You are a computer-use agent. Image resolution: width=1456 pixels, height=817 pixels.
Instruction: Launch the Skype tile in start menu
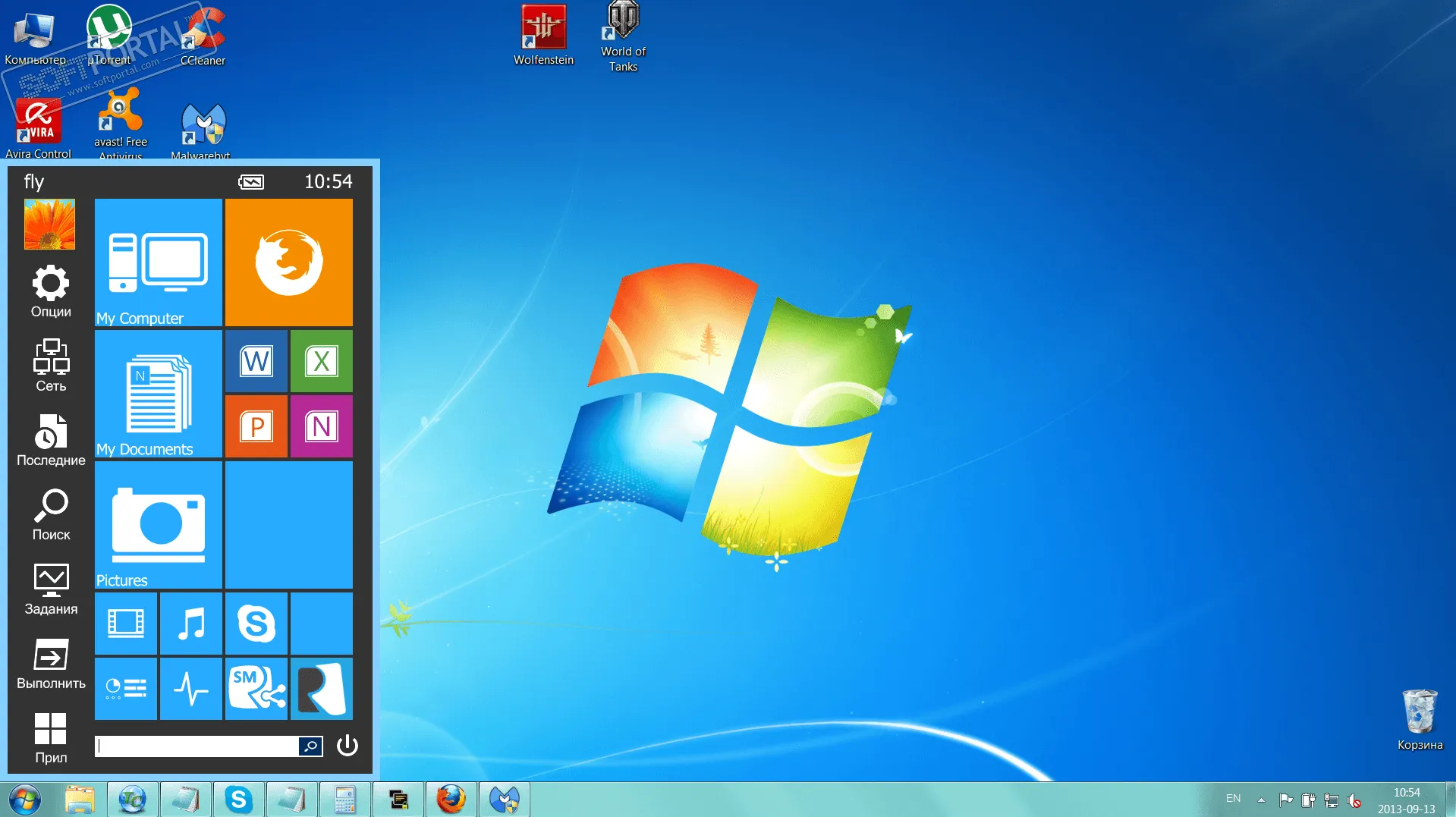pos(256,624)
